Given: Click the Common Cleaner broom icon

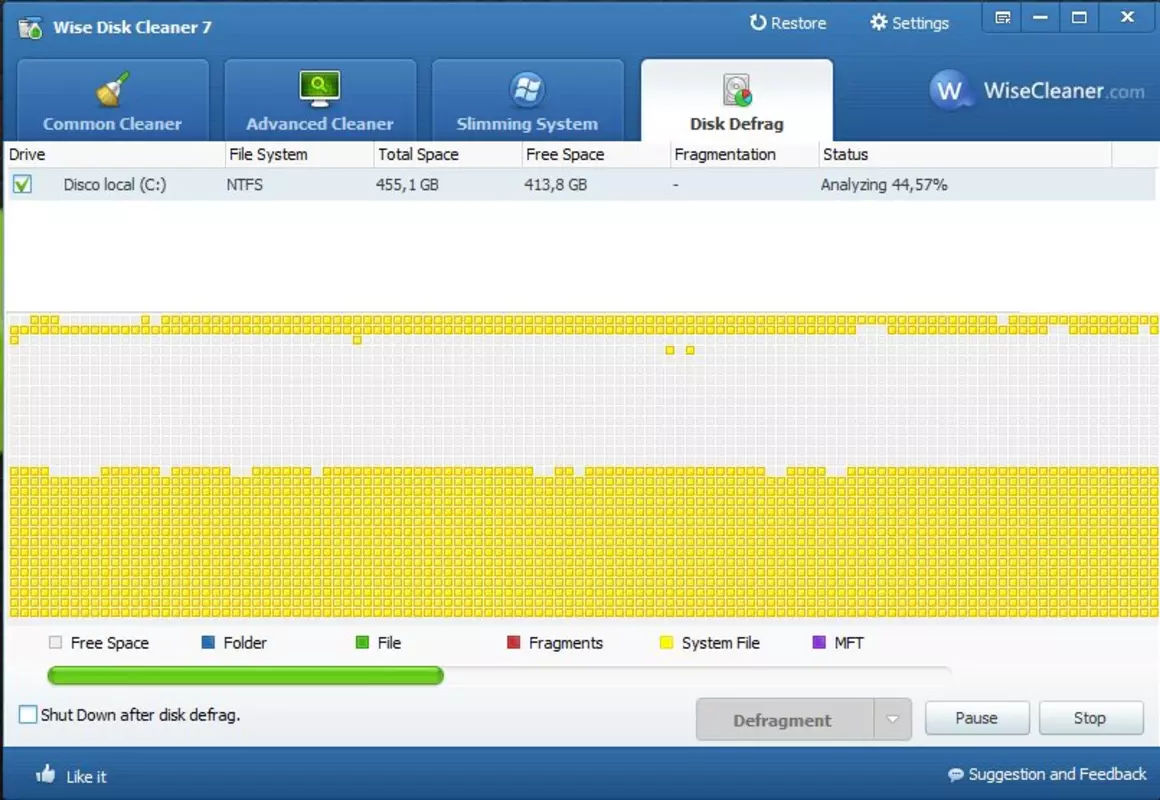Looking at the screenshot, I should tap(112, 90).
